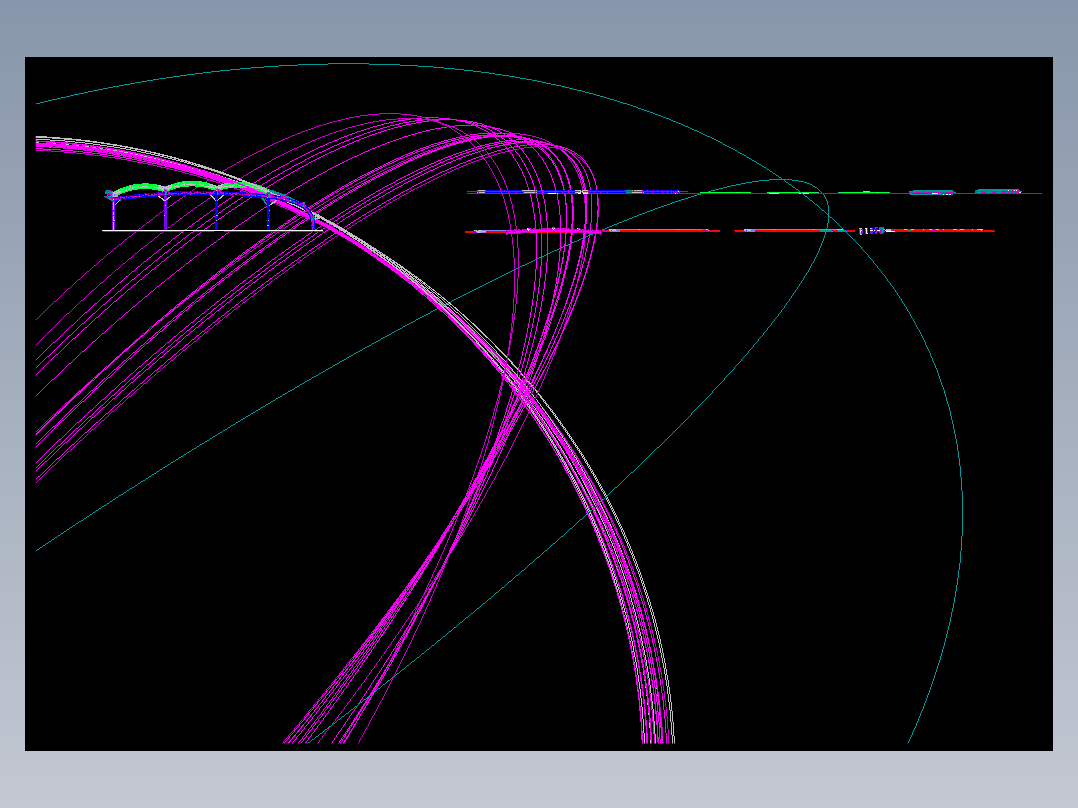The width and height of the screenshot is (1078, 808).
Task: Select the CAD drawing preview image
Action: click(538, 404)
